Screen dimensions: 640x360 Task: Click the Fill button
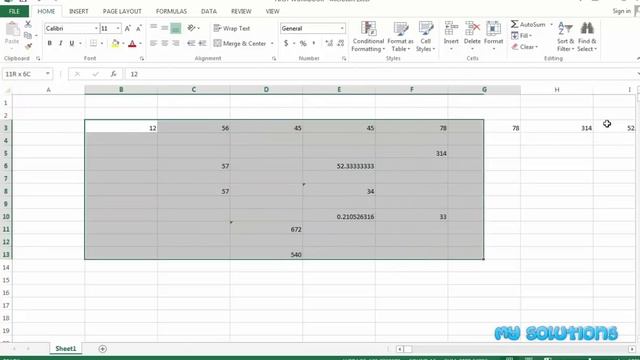(x=522, y=36)
